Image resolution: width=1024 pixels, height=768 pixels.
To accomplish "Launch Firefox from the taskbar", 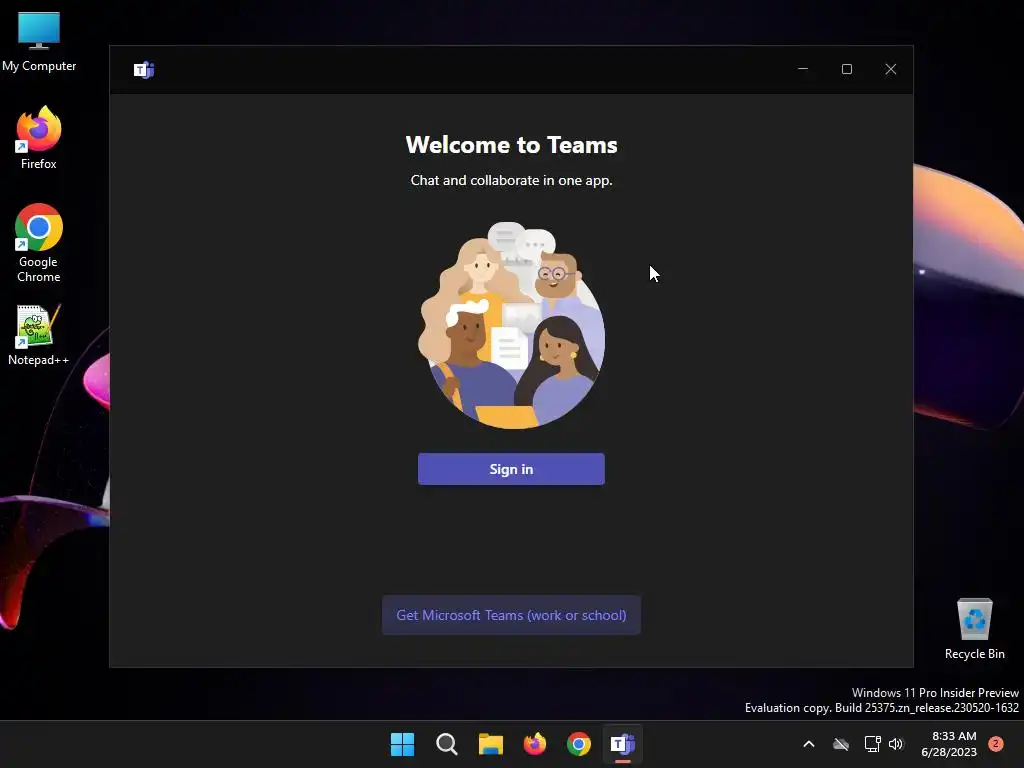I will (x=535, y=744).
